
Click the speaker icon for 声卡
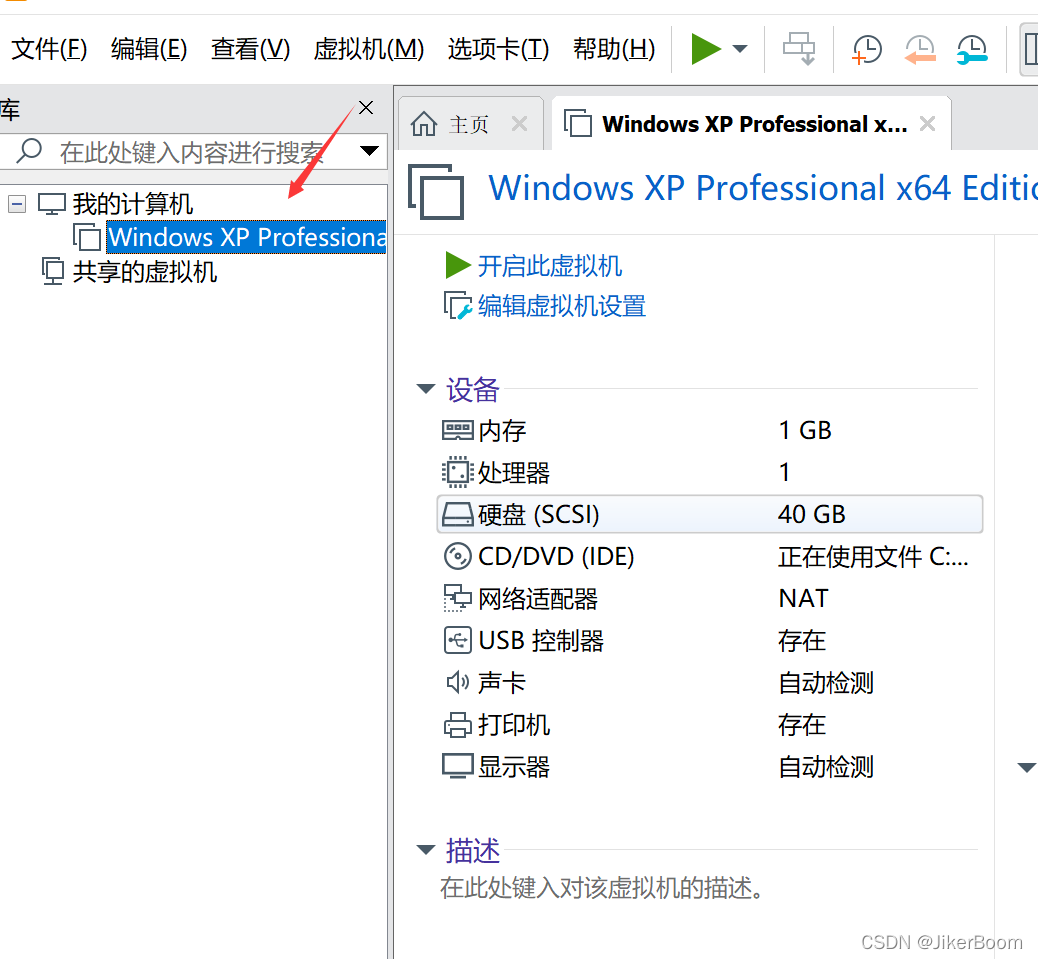click(457, 682)
